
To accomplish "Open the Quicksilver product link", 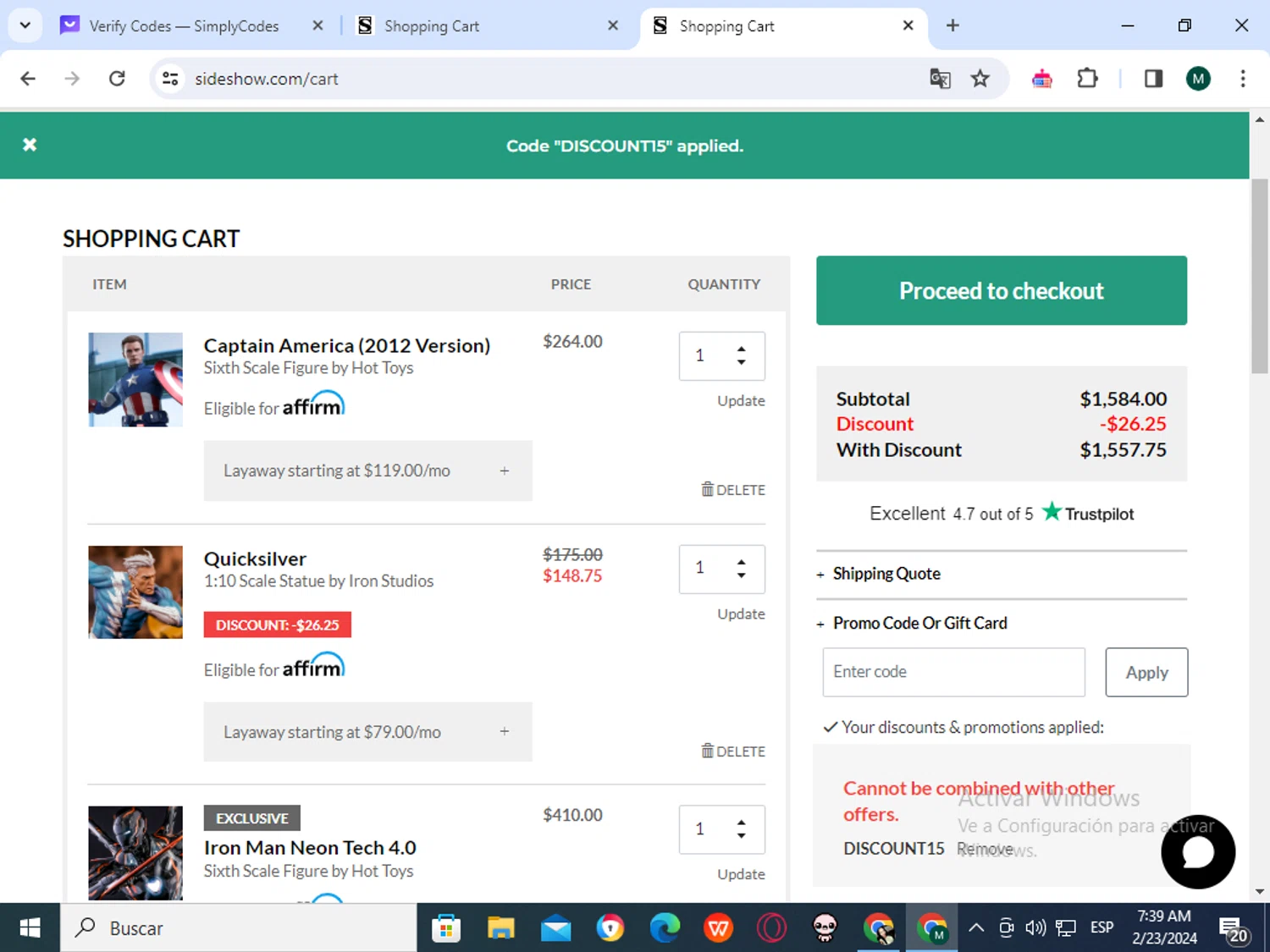I will tap(255, 559).
